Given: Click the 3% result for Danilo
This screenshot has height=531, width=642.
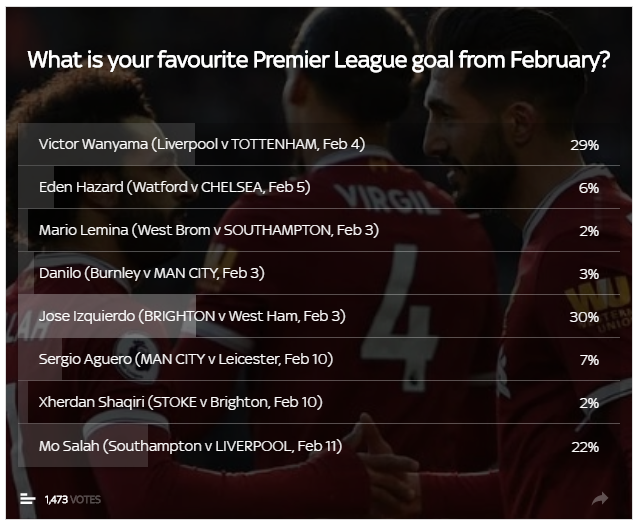Looking at the screenshot, I should [589, 274].
